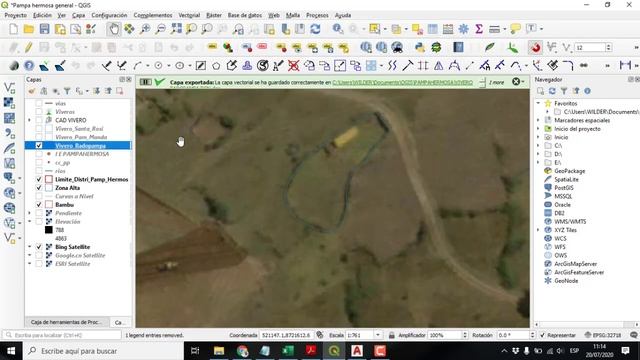Open a project with the yellow folder icon
The width and height of the screenshot is (640, 360).
tap(29, 29)
